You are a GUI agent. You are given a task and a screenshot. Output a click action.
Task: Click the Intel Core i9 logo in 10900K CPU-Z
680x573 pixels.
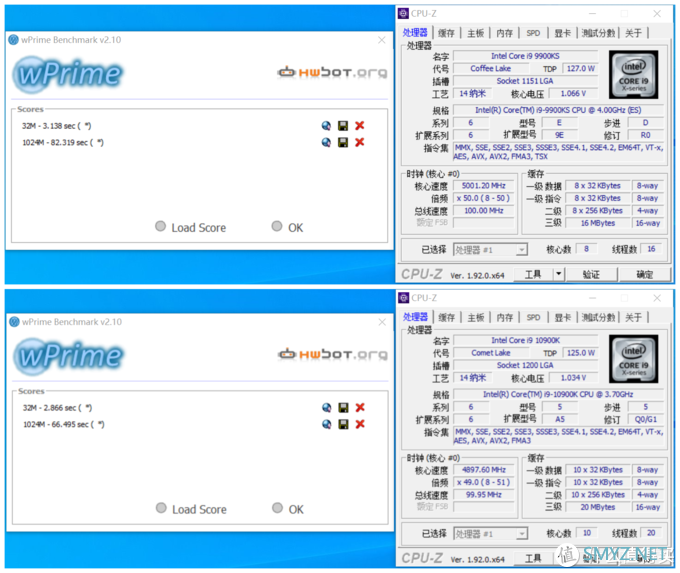pos(634,359)
